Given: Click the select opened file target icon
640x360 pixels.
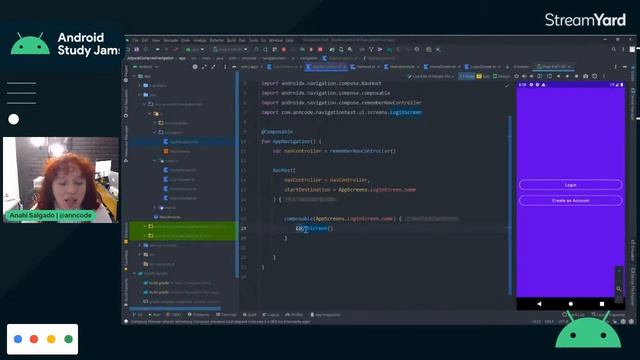Looking at the screenshot, I should 195,67.
